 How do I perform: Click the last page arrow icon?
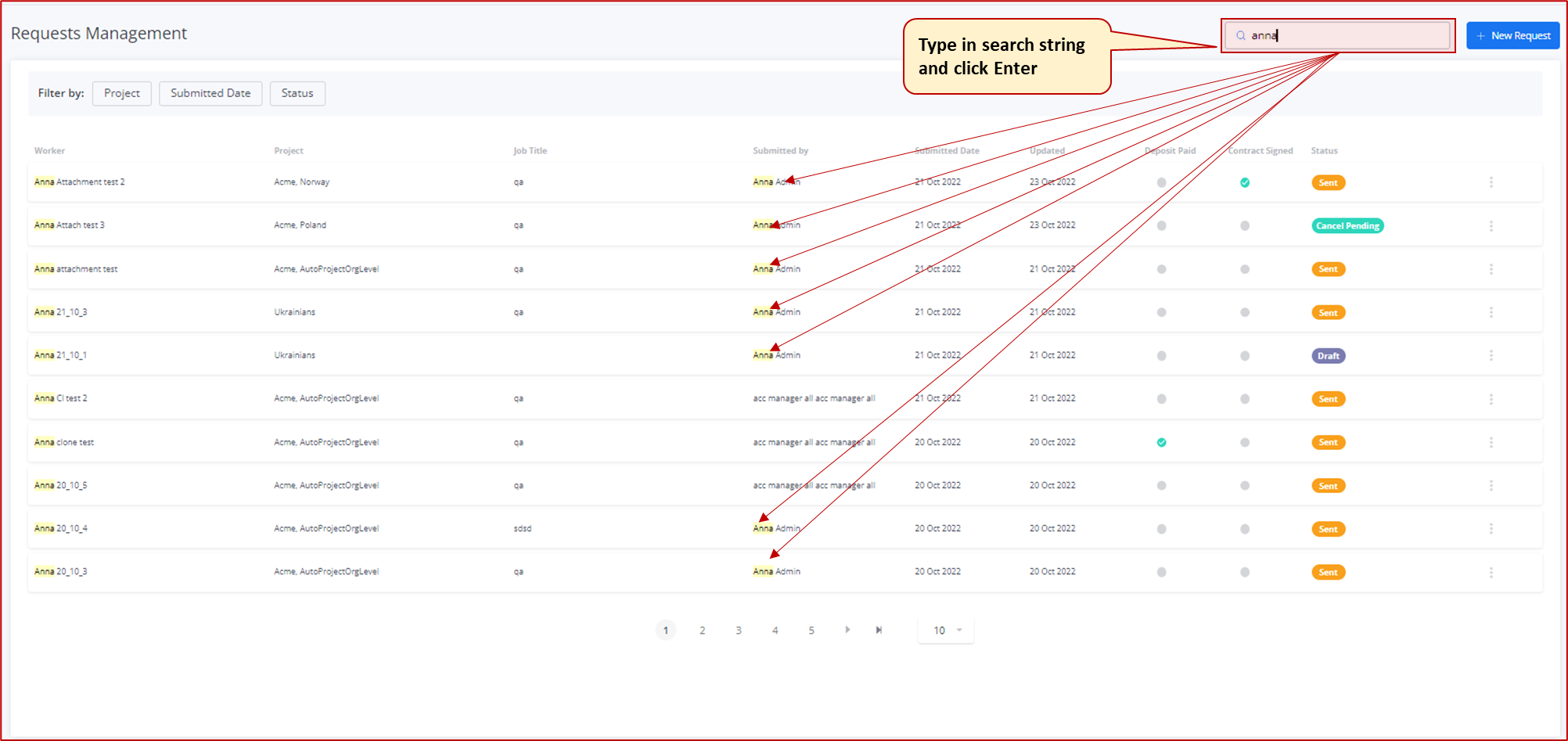pos(878,630)
